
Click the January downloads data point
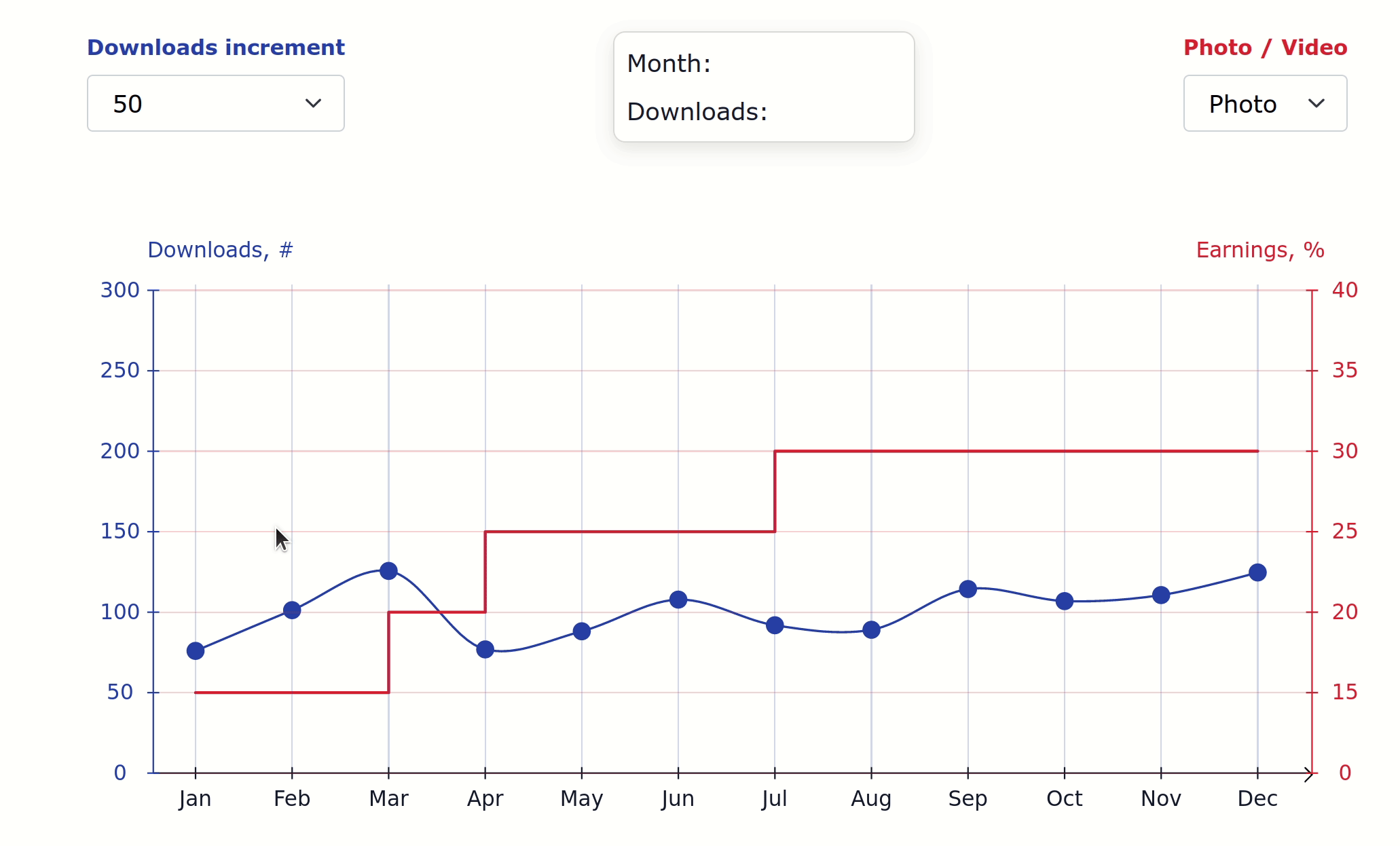[x=196, y=651]
